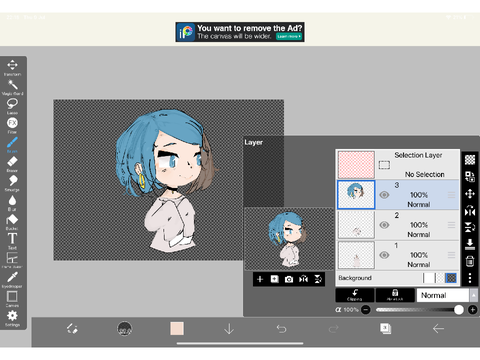Tap the layer 1 reorder handle
This screenshot has width=480, height=360.
451,255
